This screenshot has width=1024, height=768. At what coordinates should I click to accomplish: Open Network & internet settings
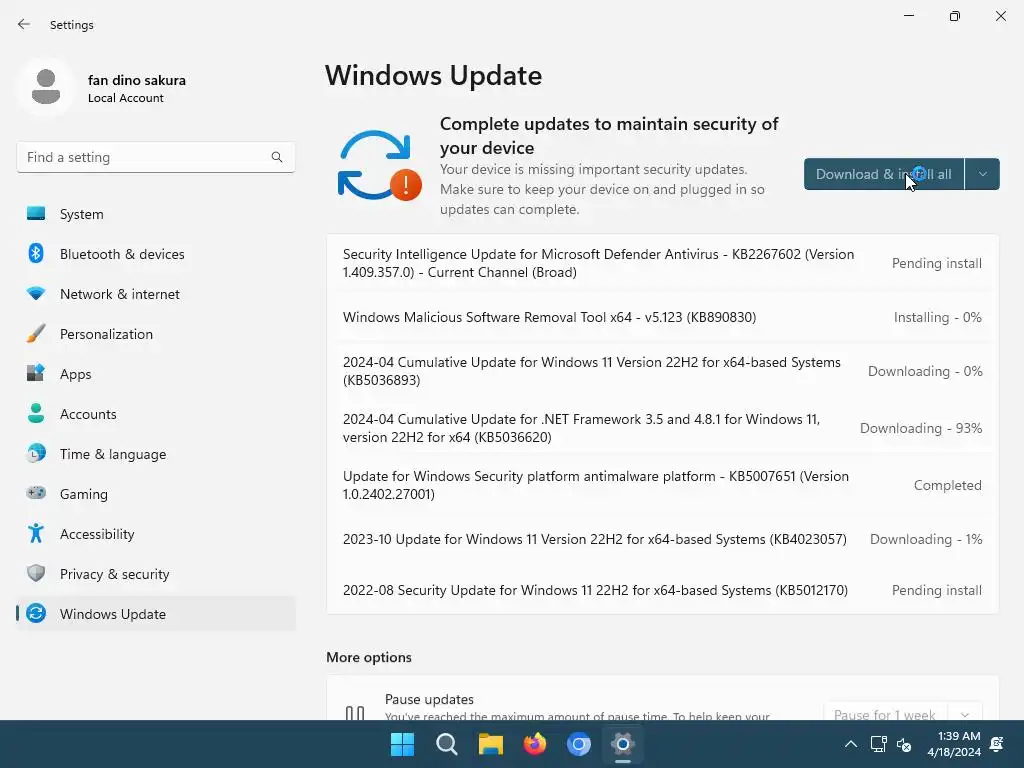156,293
